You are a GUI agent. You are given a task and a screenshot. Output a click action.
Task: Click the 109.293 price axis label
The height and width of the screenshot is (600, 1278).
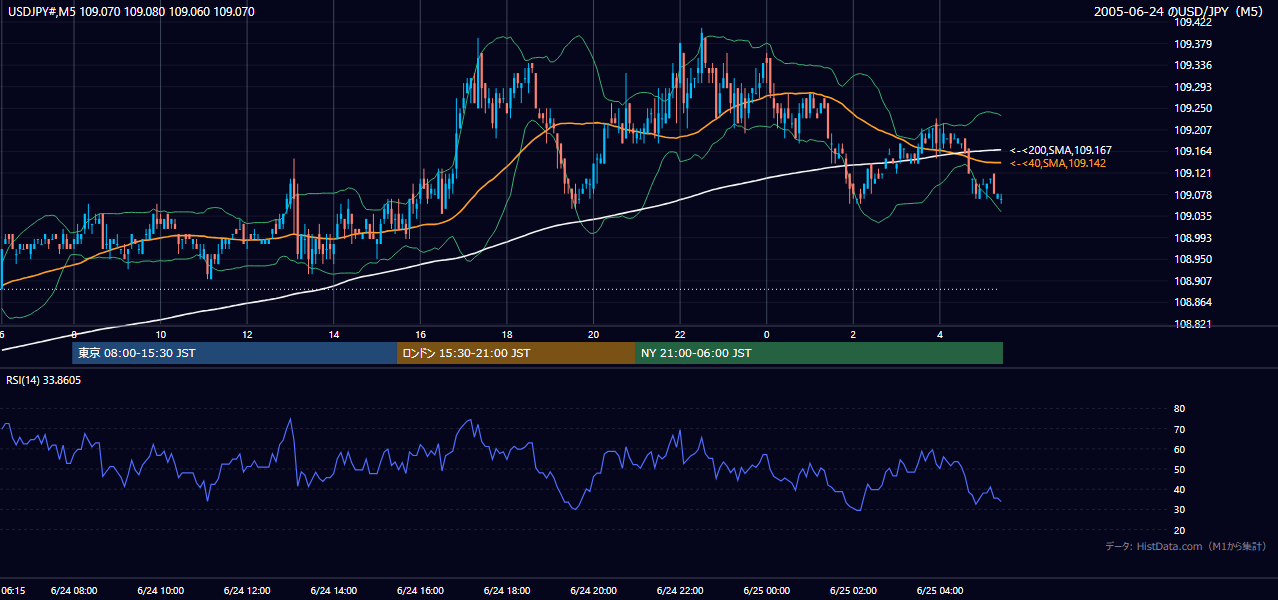(1193, 87)
